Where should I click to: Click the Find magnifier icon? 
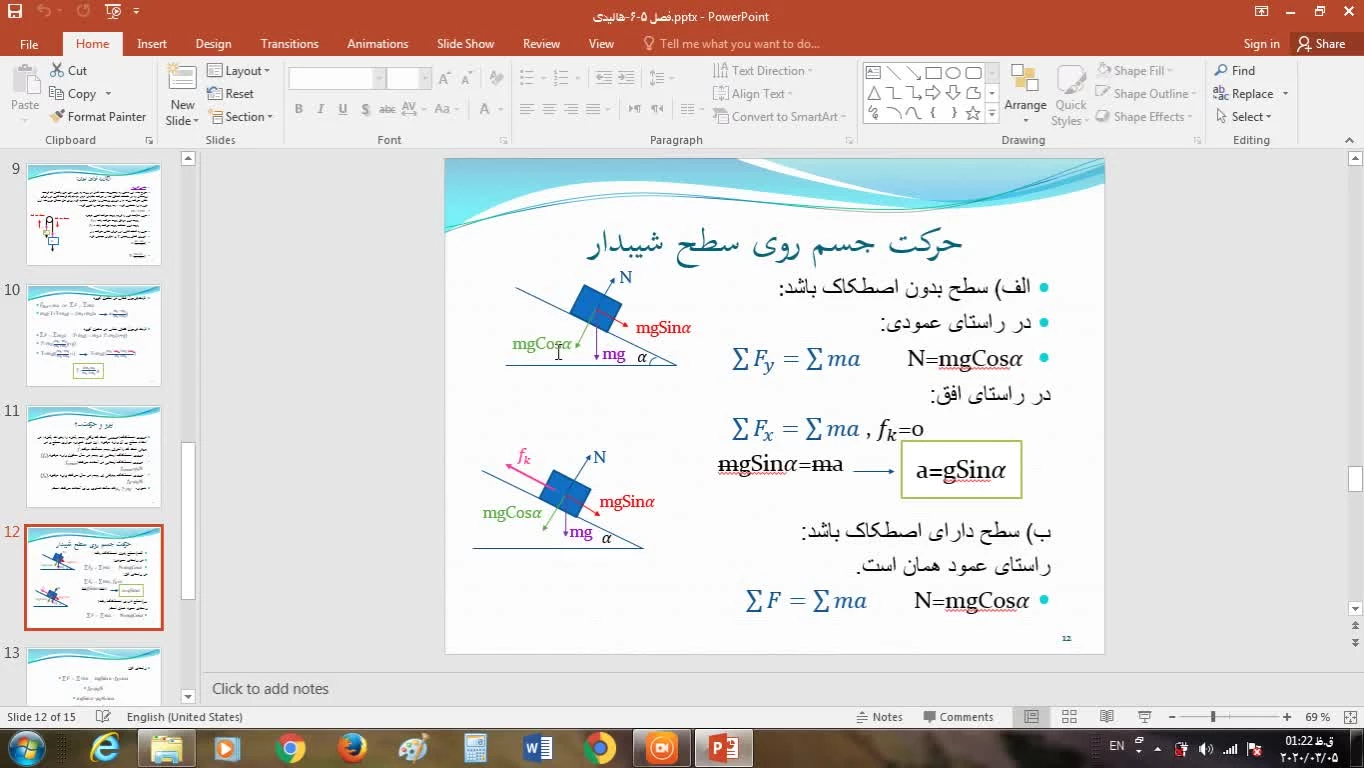(x=1221, y=71)
